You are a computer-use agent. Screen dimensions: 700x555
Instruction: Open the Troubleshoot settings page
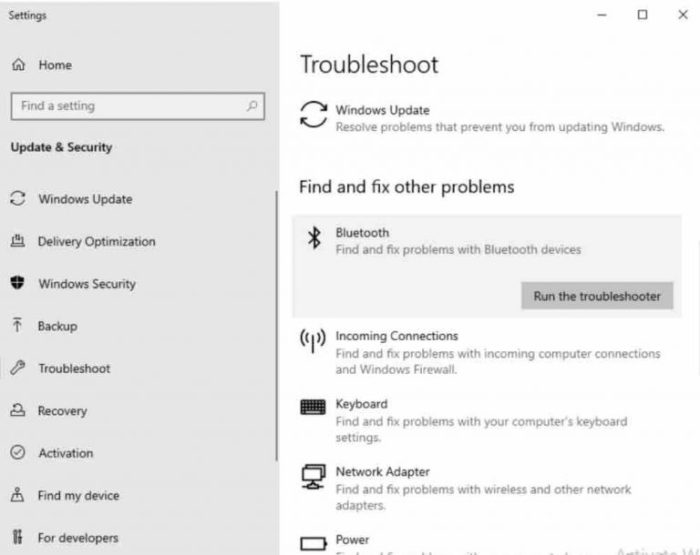click(74, 369)
